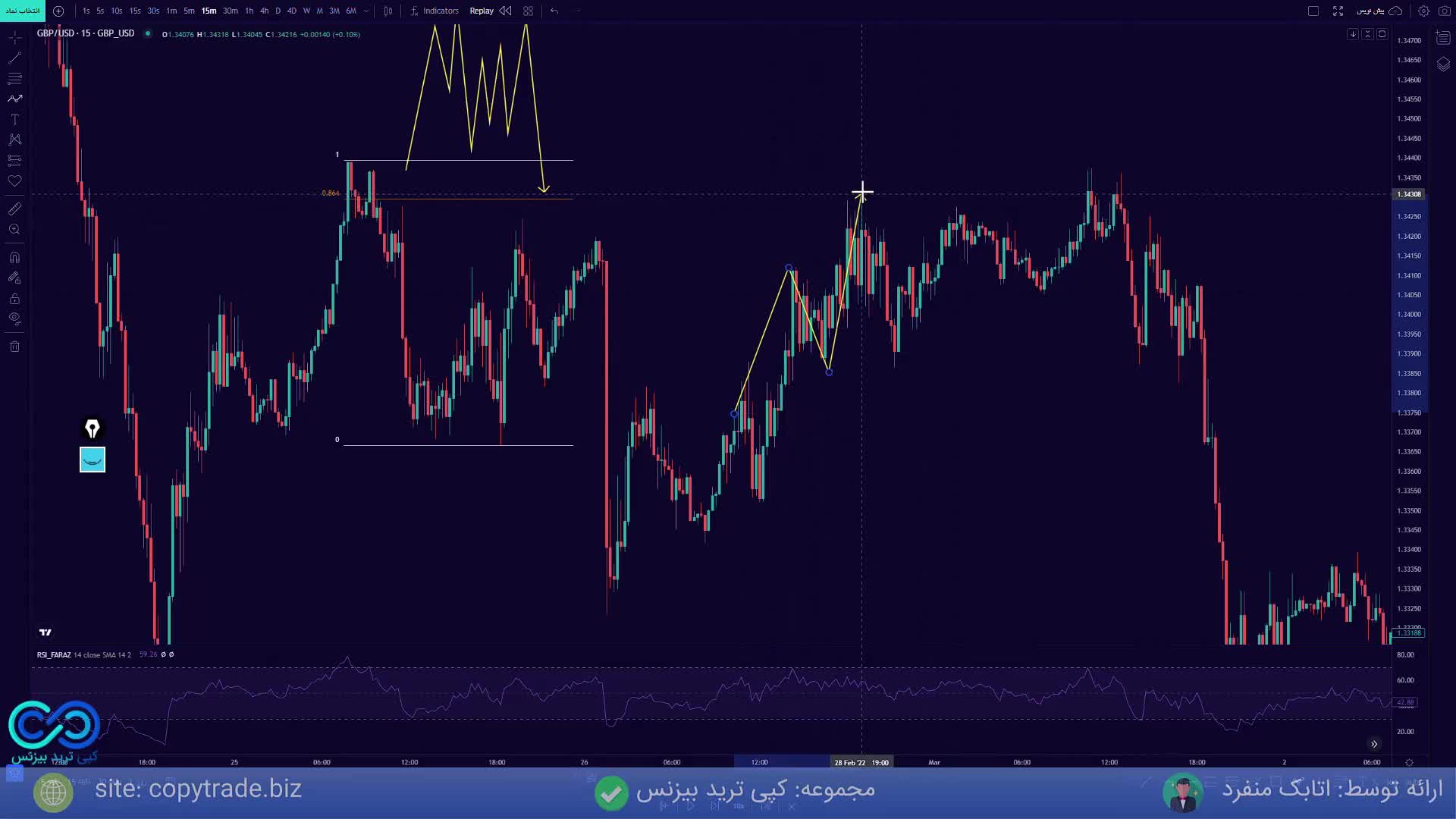Select the XABCD pattern tool
This screenshot has width=1456, height=819.
point(14,140)
